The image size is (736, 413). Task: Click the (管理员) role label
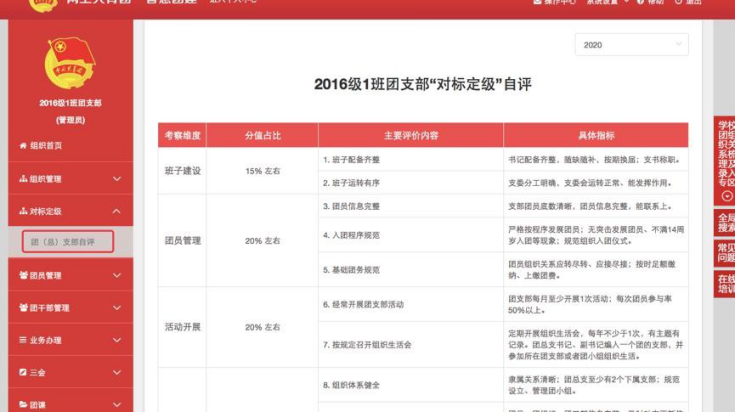[x=70, y=120]
